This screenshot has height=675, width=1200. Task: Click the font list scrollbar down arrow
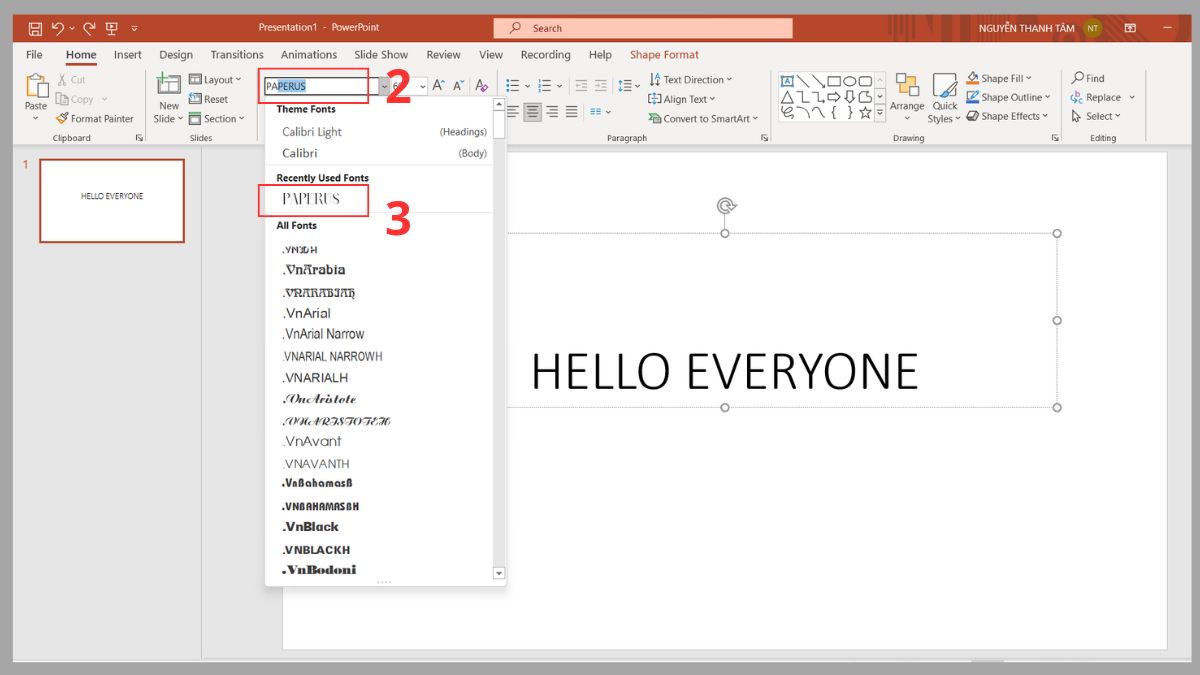click(x=499, y=572)
